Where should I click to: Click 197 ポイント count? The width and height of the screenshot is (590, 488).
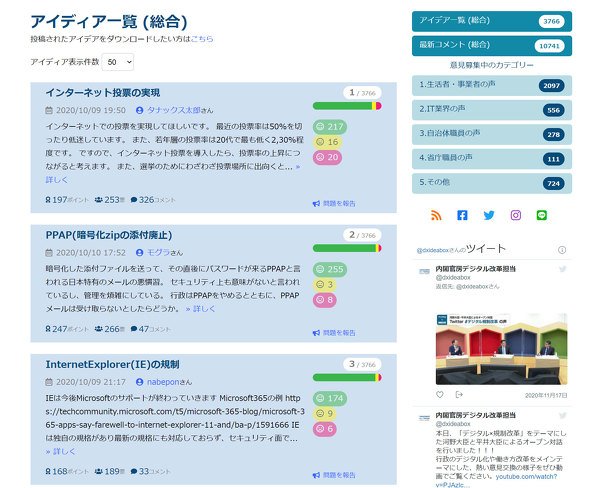click(67, 200)
